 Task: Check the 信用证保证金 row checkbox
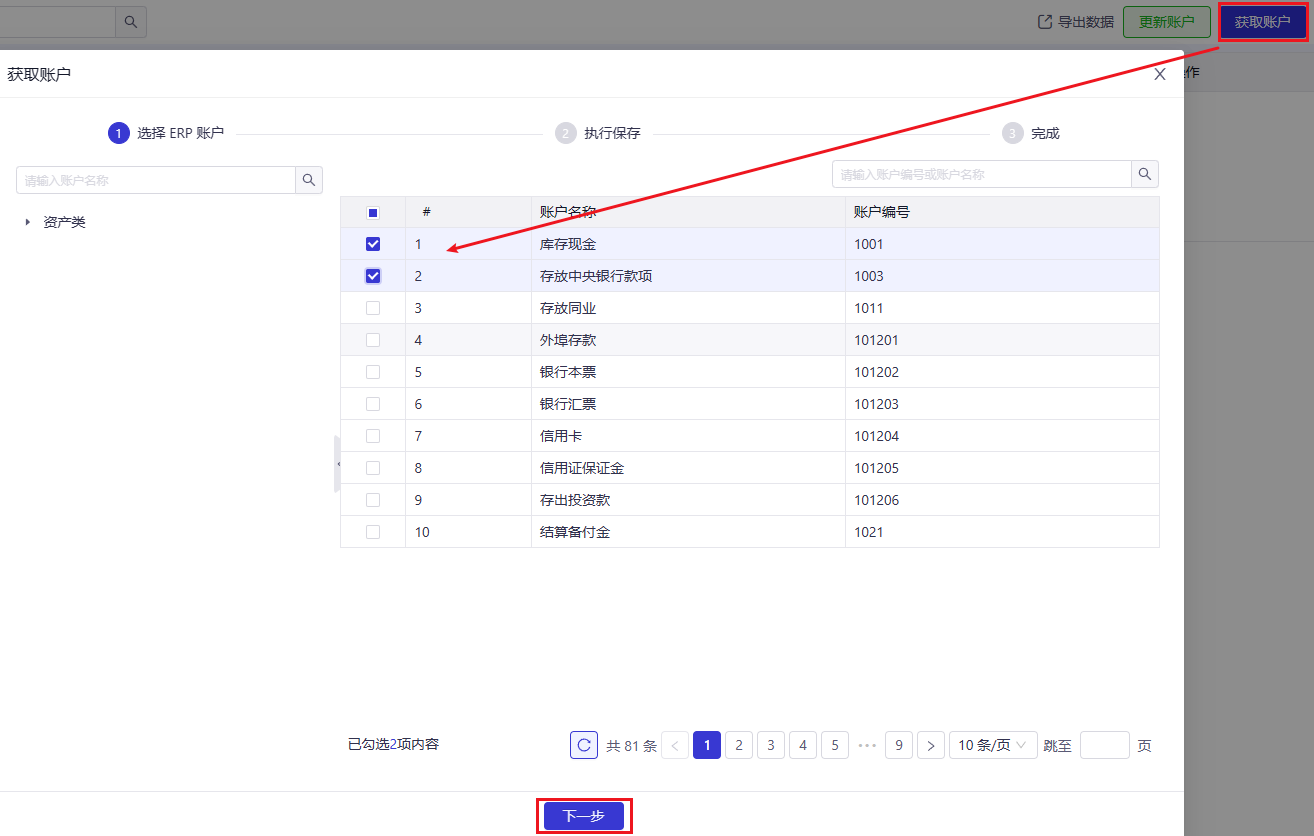373,468
